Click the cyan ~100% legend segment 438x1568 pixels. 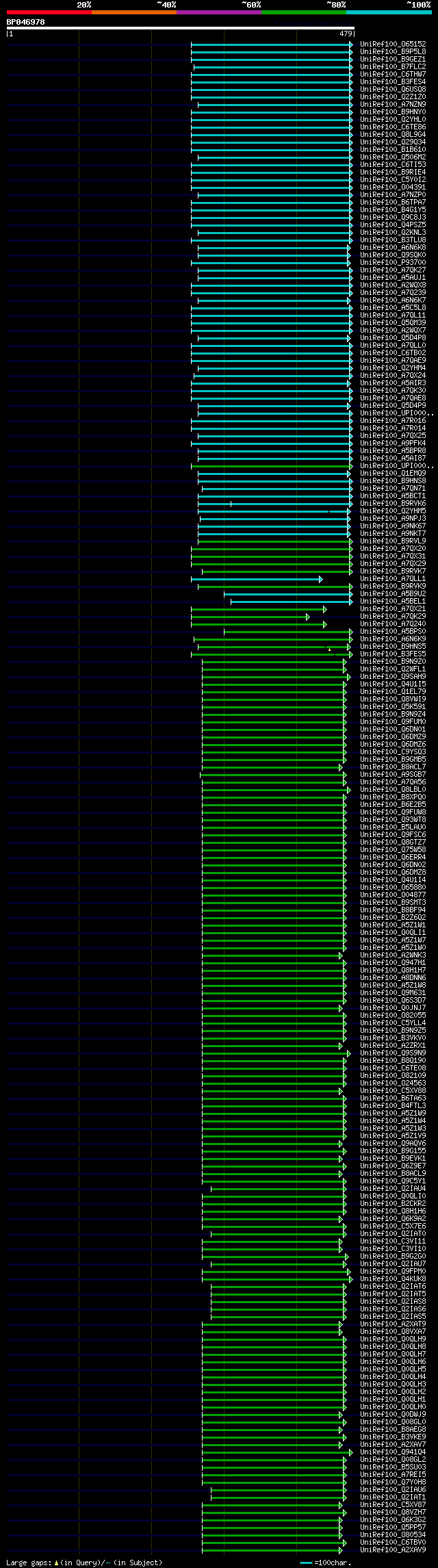(x=389, y=12)
